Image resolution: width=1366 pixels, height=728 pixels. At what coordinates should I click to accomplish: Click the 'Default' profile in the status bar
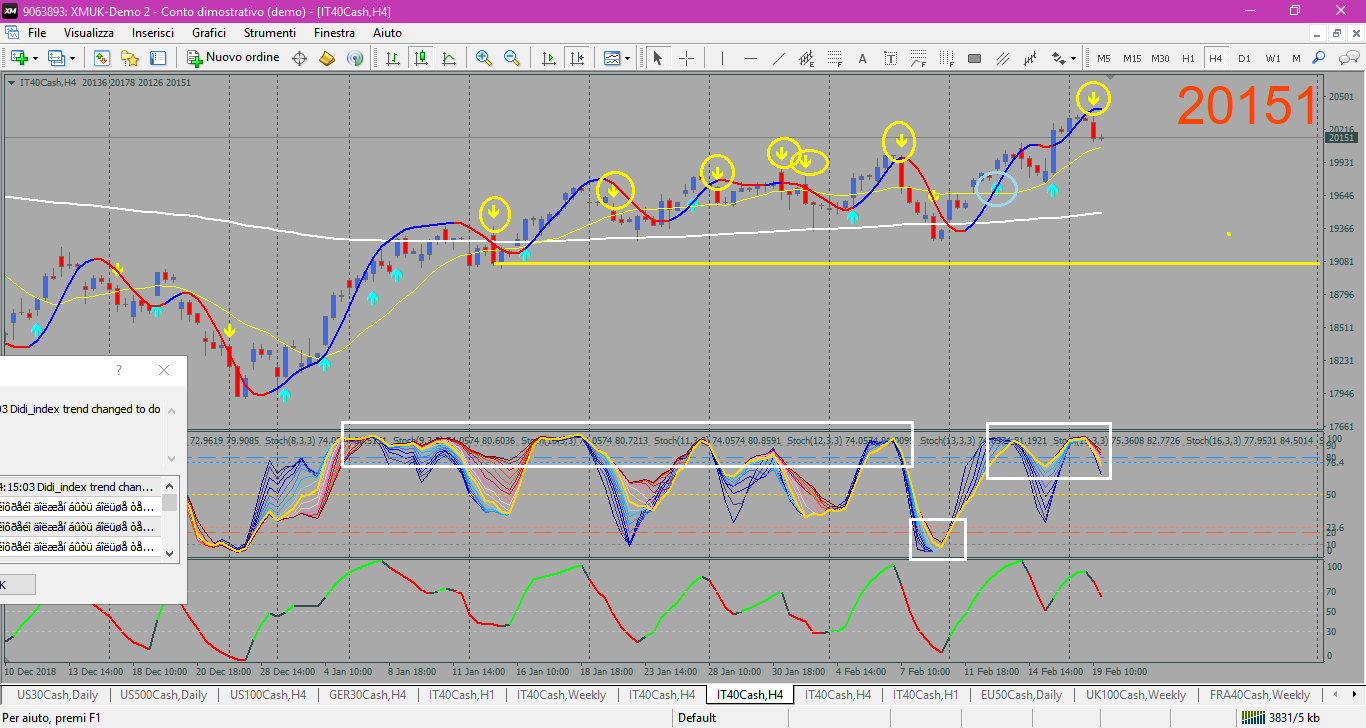697,717
